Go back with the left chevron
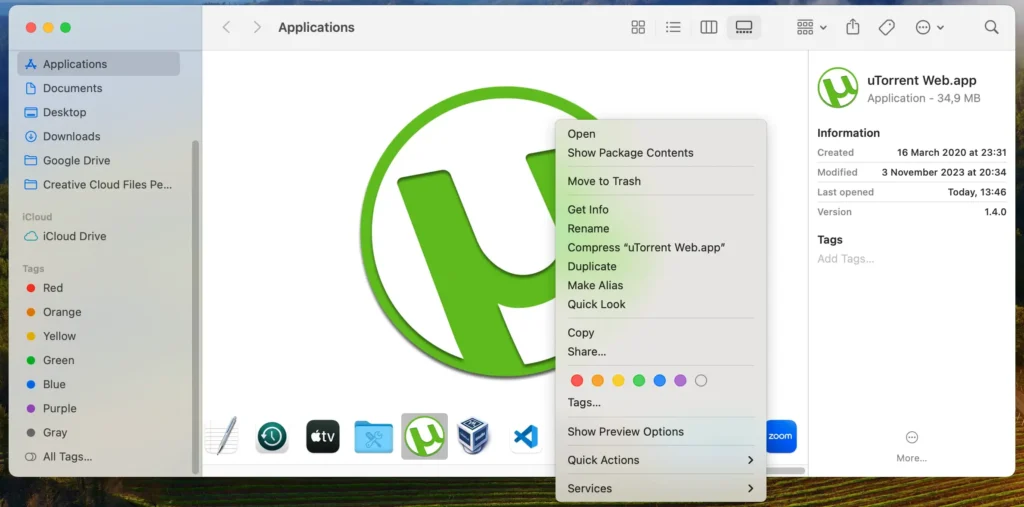 [x=226, y=27]
